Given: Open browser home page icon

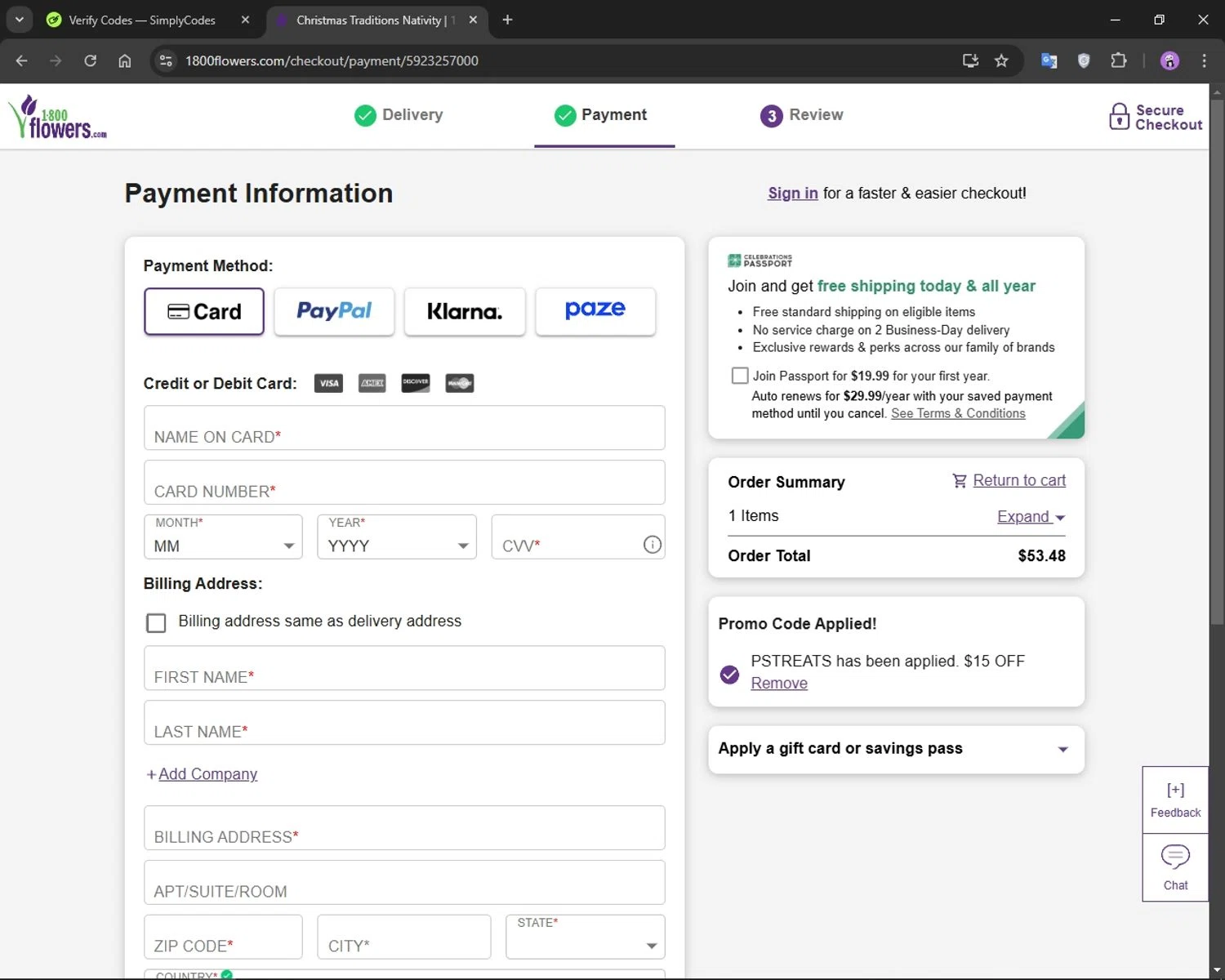Looking at the screenshot, I should pos(125,60).
